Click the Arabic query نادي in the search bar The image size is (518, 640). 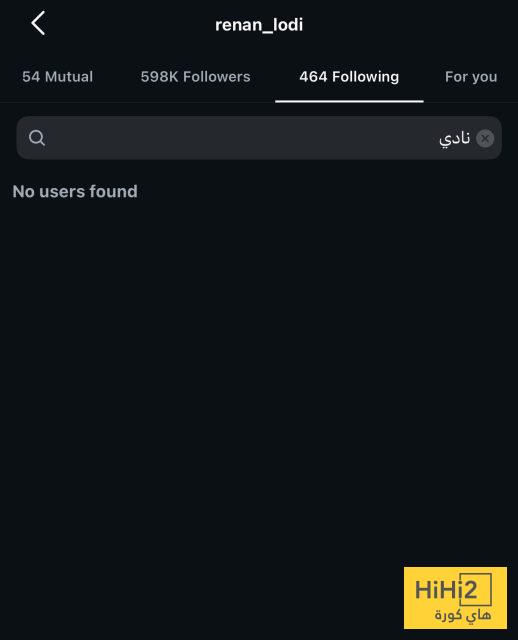[454, 138]
